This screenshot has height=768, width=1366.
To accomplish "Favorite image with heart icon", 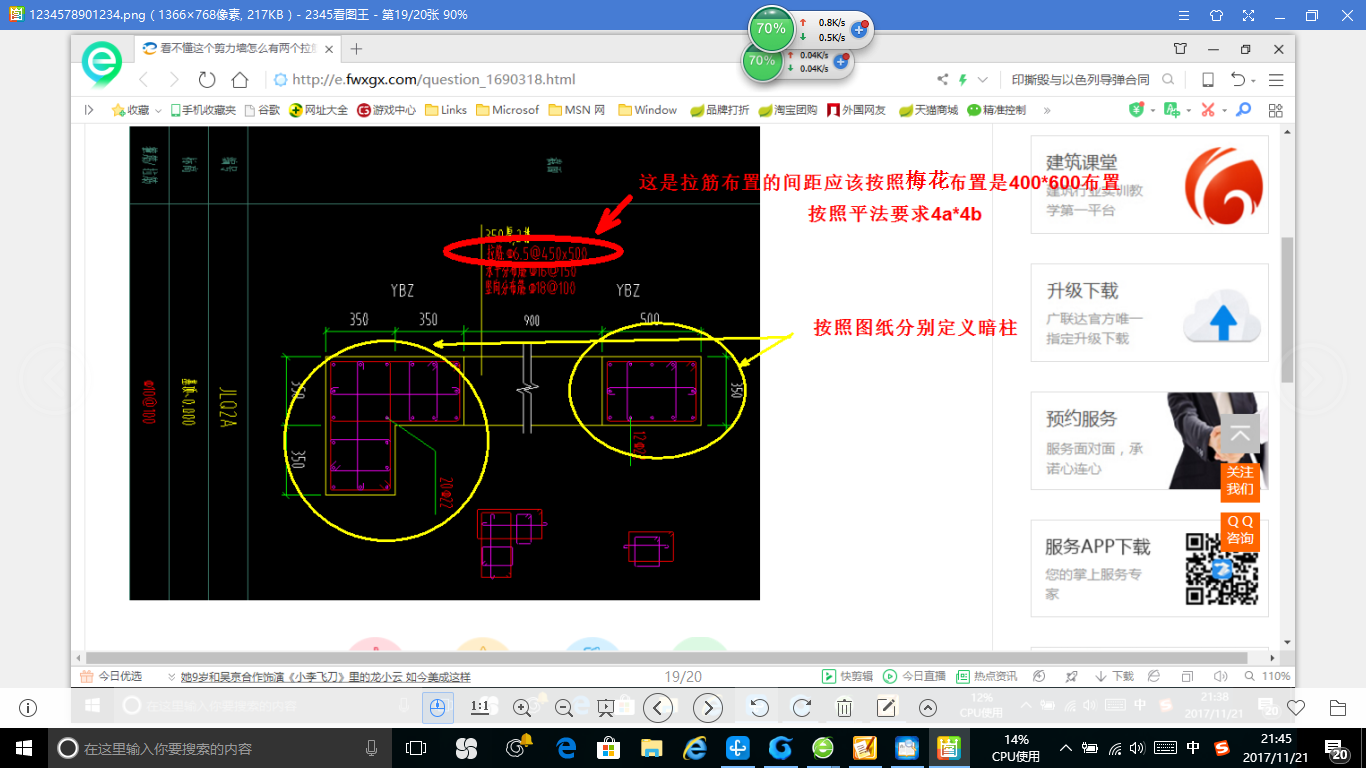I will [x=1296, y=708].
